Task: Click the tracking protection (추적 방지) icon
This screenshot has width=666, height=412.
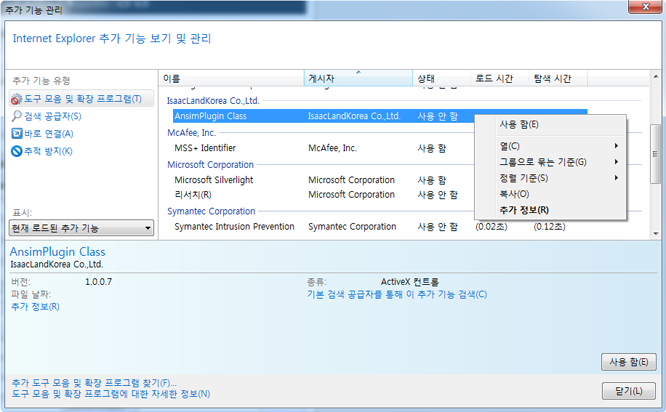Action: pyautogui.click(x=17, y=151)
